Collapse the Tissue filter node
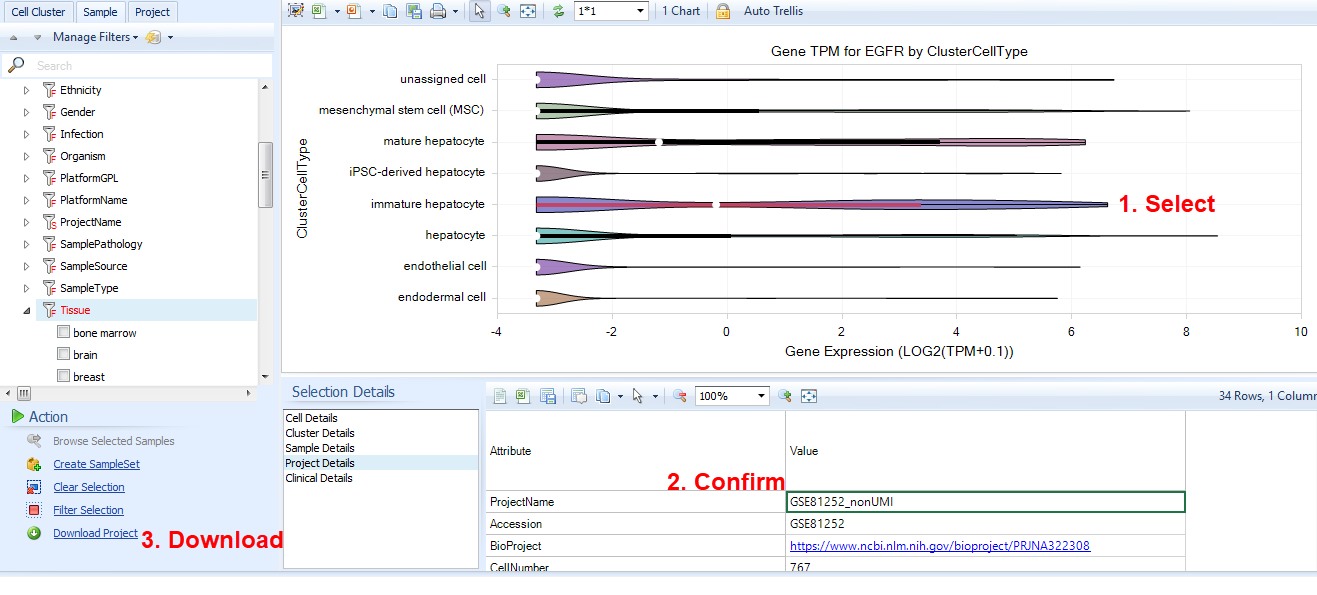The image size is (1317, 595). pyautogui.click(x=27, y=310)
